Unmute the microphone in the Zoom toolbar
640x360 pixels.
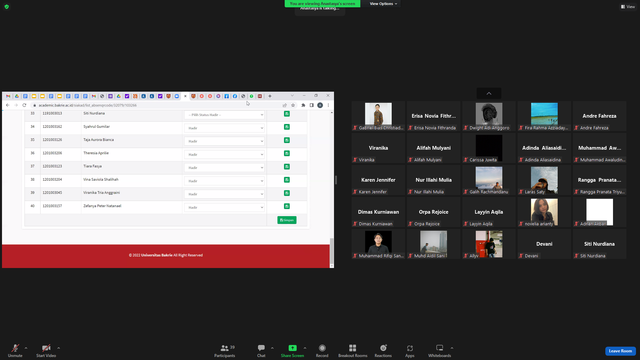pos(15,350)
